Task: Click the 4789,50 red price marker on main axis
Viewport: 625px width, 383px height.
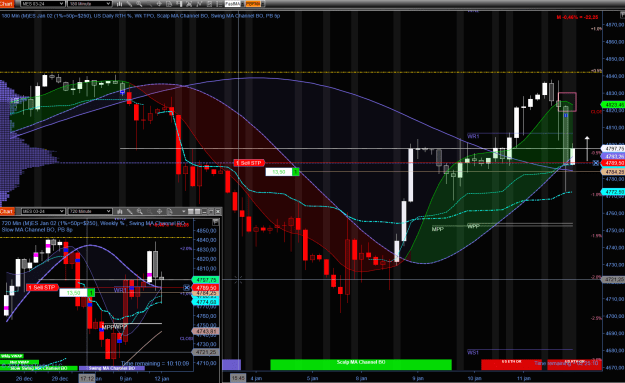Action: [x=613, y=163]
